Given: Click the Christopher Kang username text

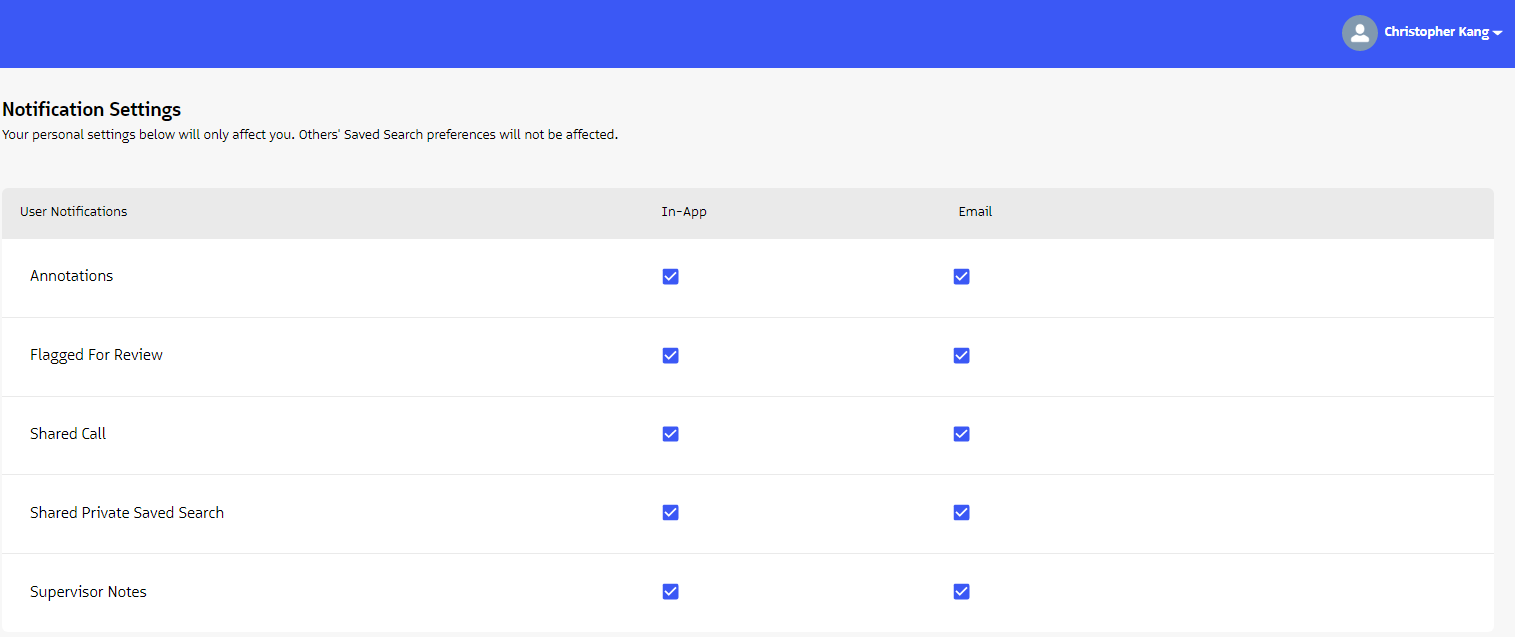Looking at the screenshot, I should pos(1435,33).
